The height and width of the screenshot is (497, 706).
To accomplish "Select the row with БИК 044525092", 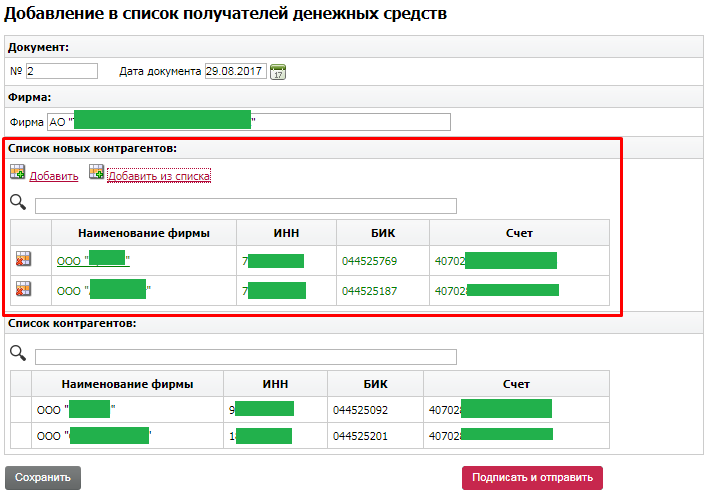I will click(362, 410).
